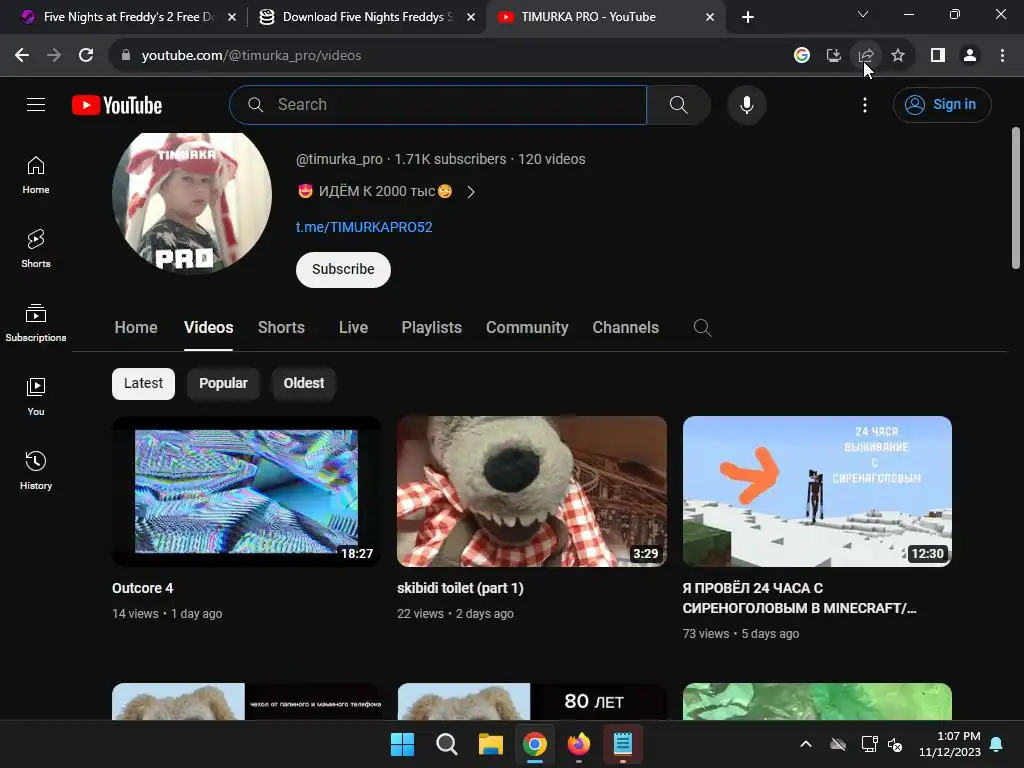Screen dimensions: 1024x768
Task: Open History in the sidebar
Action: coord(36,470)
